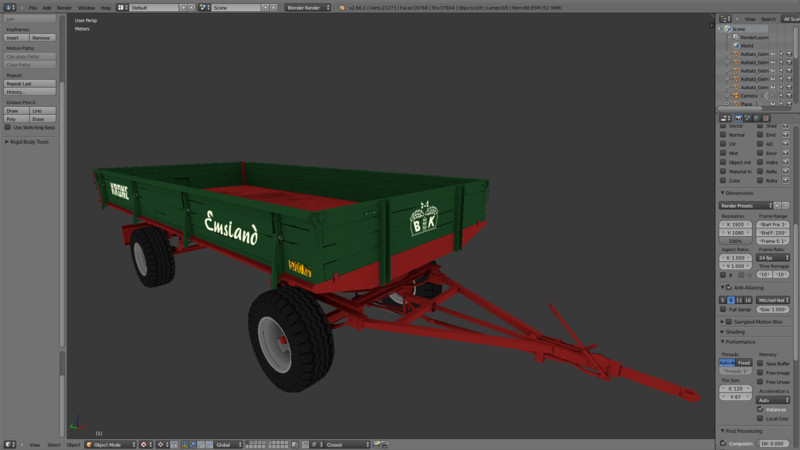The image size is (800, 450).
Task: Toggle the 3D manipulator axes icon
Action: 184,445
